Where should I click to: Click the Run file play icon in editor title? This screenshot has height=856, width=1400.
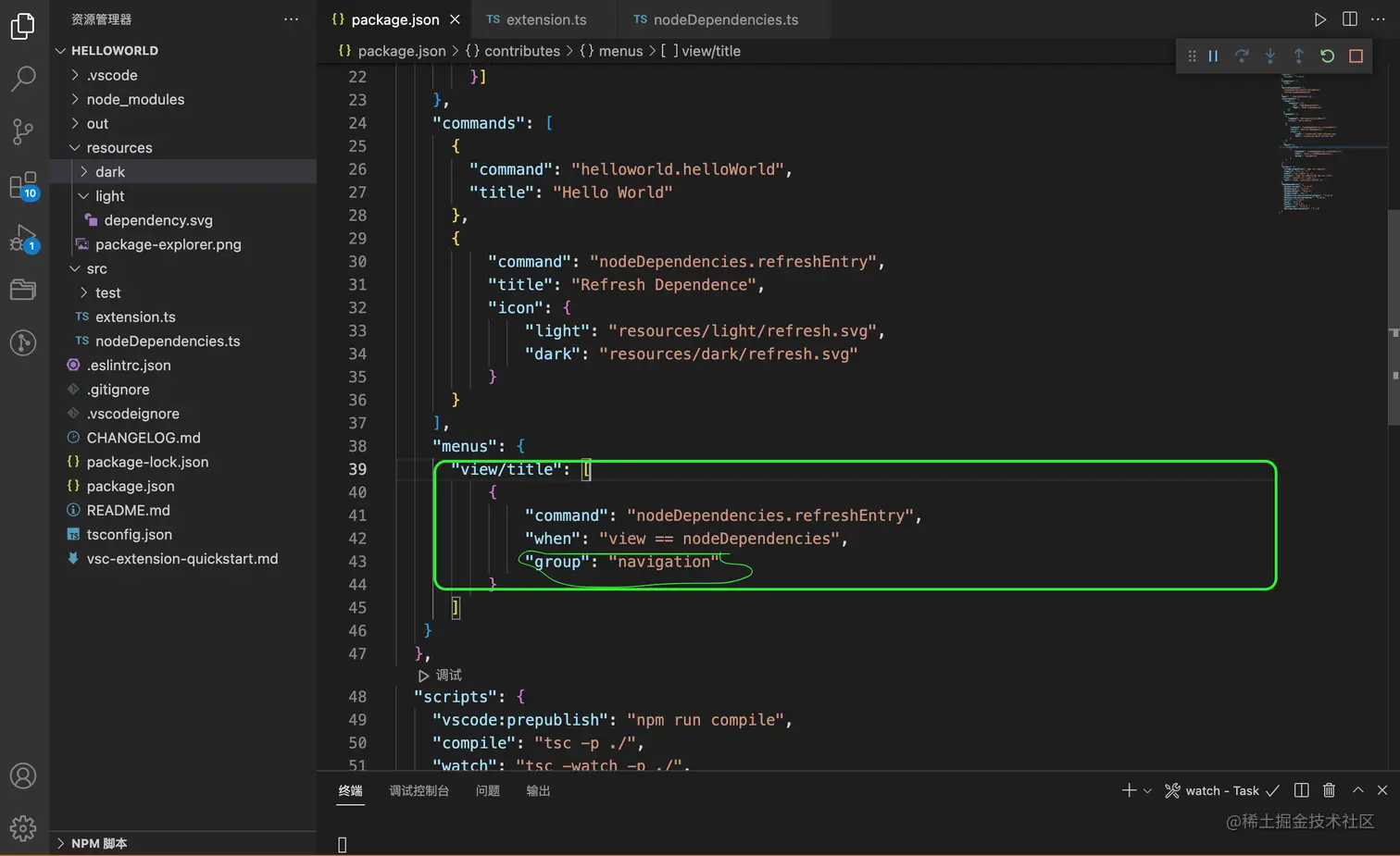(x=1320, y=19)
